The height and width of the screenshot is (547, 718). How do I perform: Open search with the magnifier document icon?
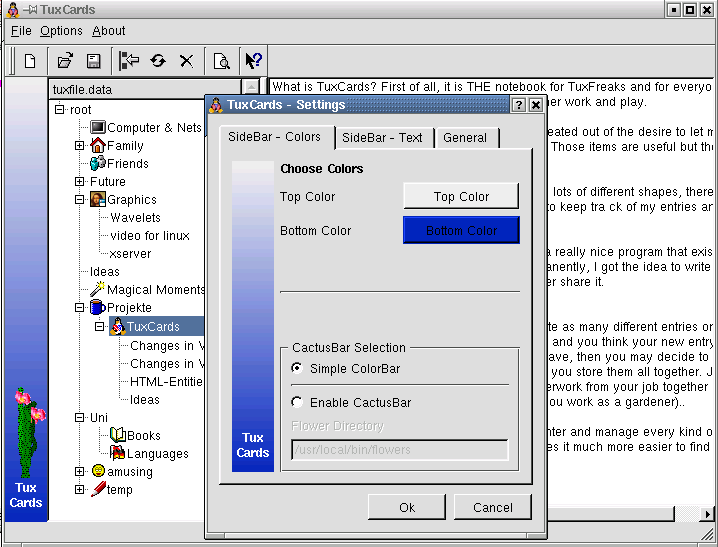[222, 61]
